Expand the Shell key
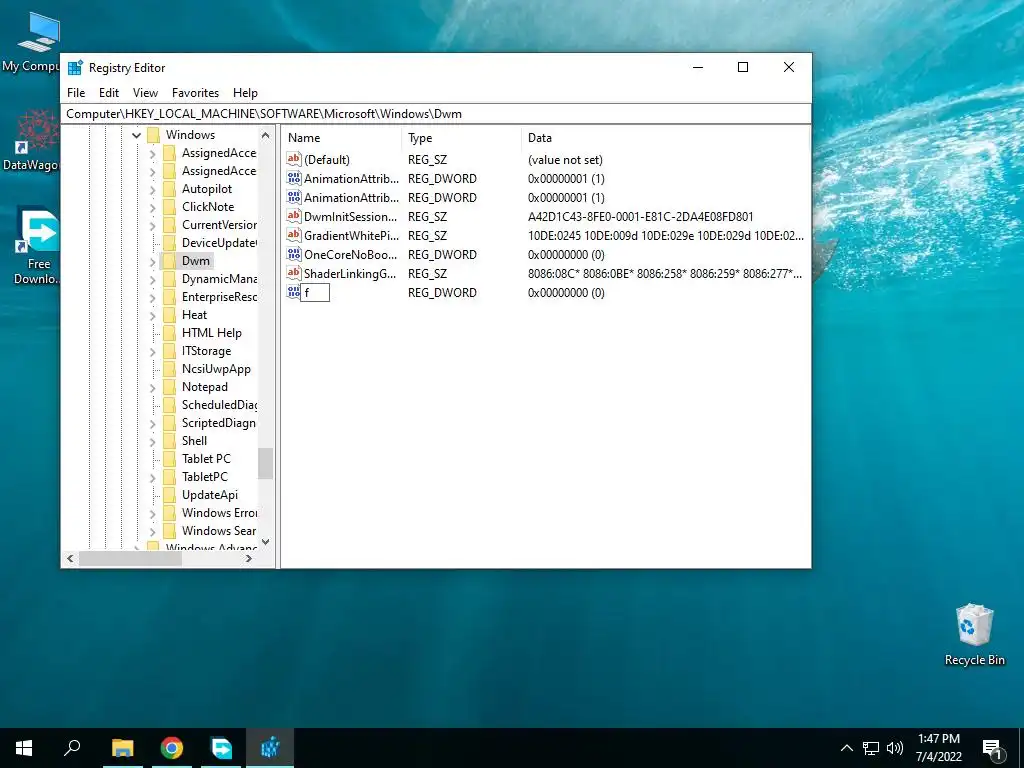 coord(152,442)
